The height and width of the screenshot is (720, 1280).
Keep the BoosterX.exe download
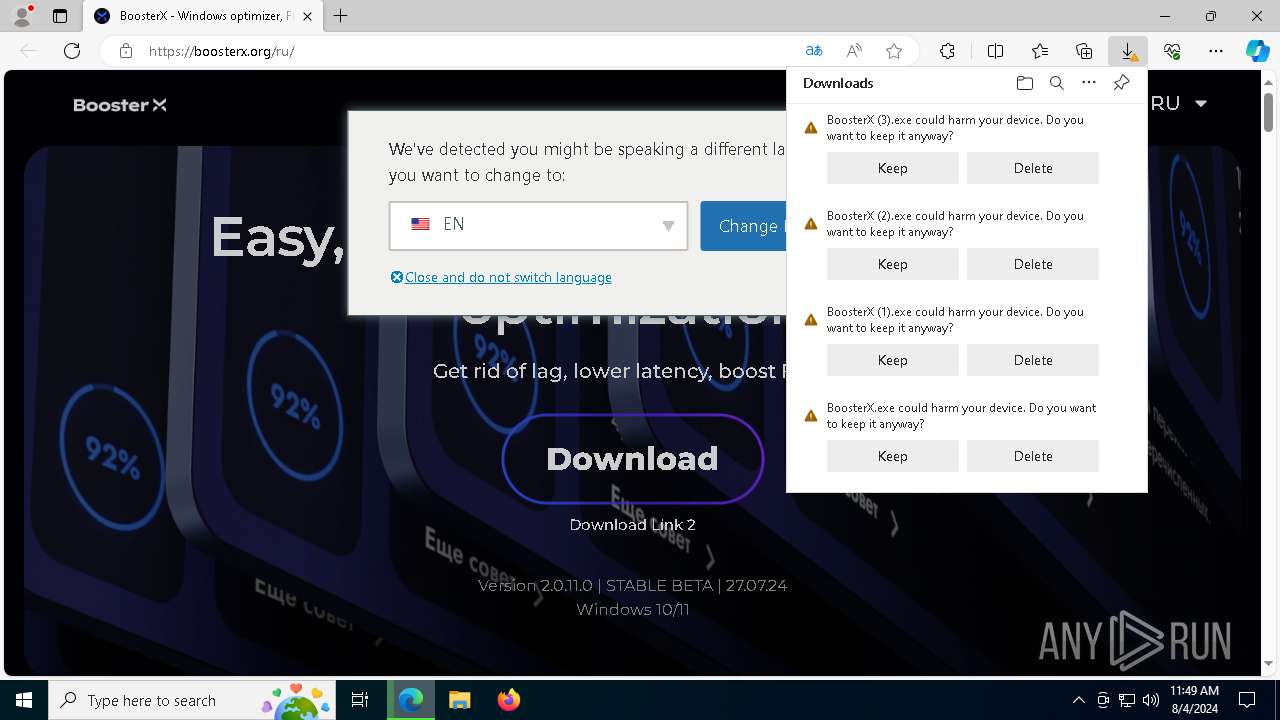tap(892, 456)
